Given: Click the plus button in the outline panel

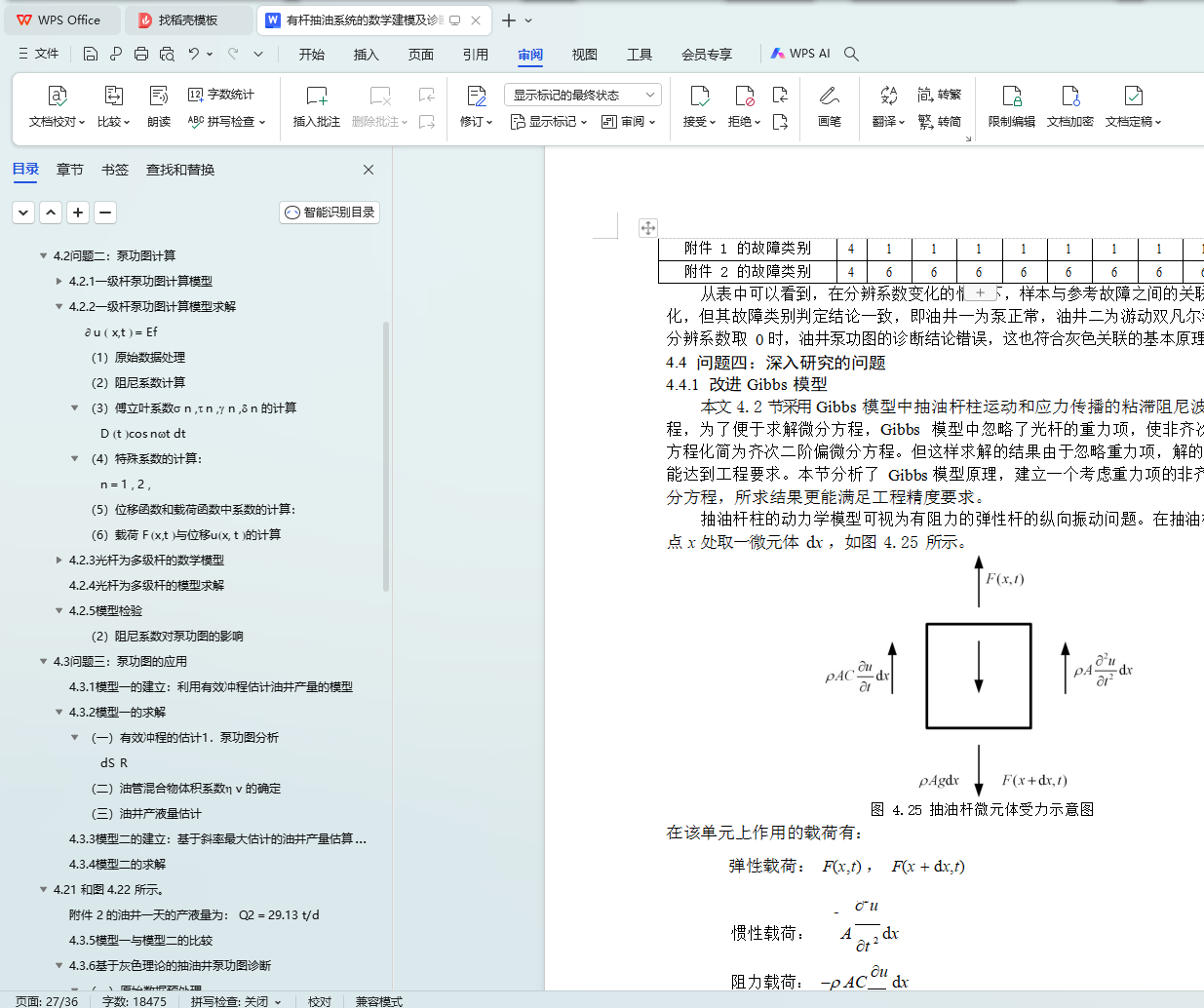Looking at the screenshot, I should click(x=79, y=213).
